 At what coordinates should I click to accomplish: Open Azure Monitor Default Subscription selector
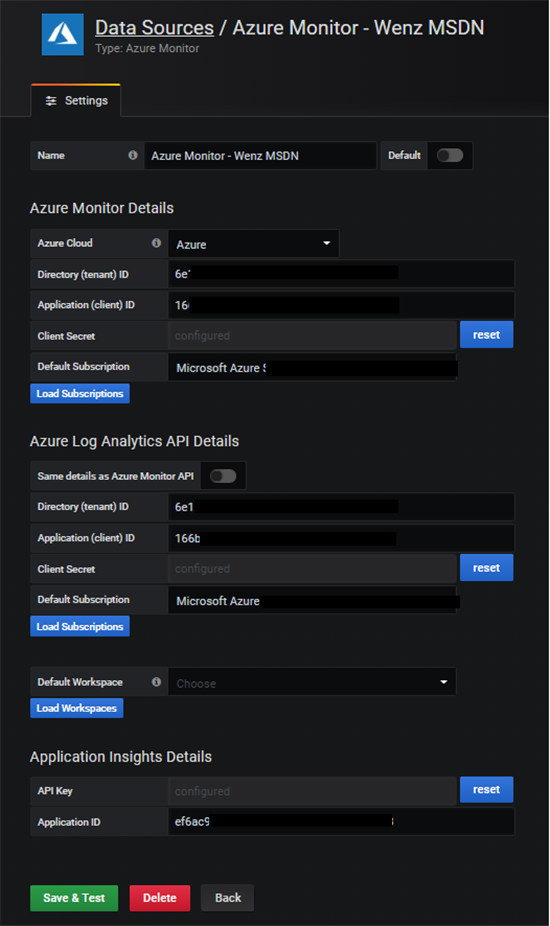click(x=312, y=367)
